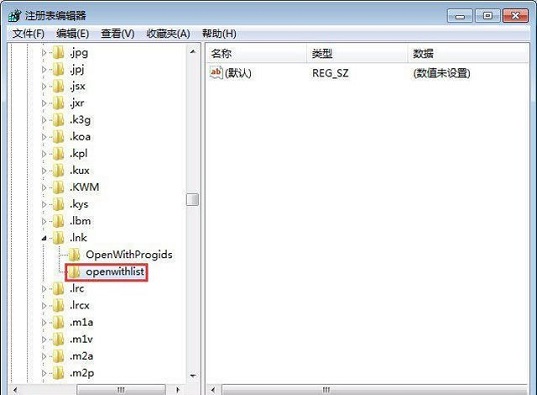Collapse the .lnk tree node arrow
This screenshot has height=395, width=537.
pyautogui.click(x=44, y=238)
